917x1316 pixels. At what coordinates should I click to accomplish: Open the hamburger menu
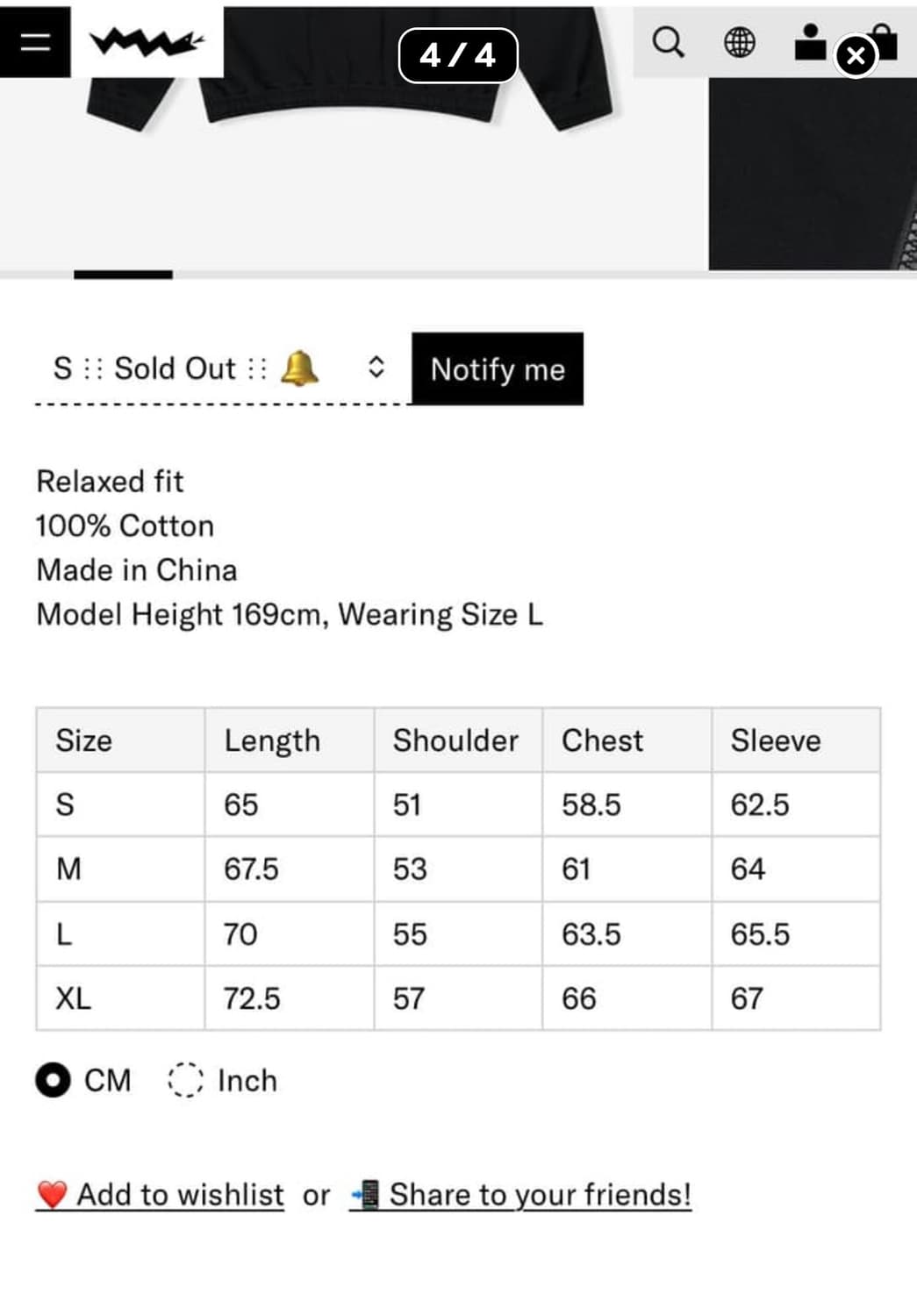(x=35, y=41)
